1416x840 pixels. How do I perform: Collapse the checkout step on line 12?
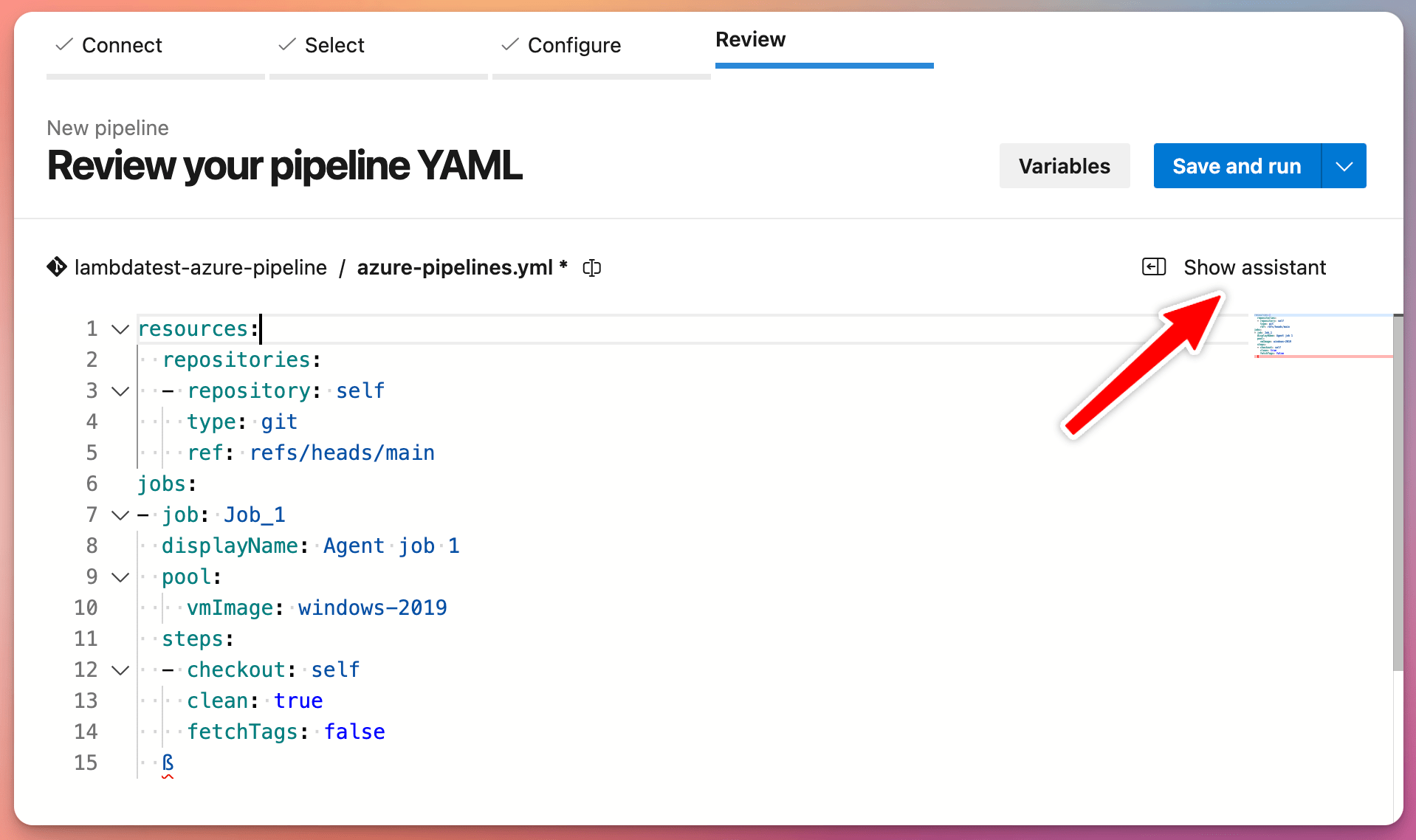[120, 670]
